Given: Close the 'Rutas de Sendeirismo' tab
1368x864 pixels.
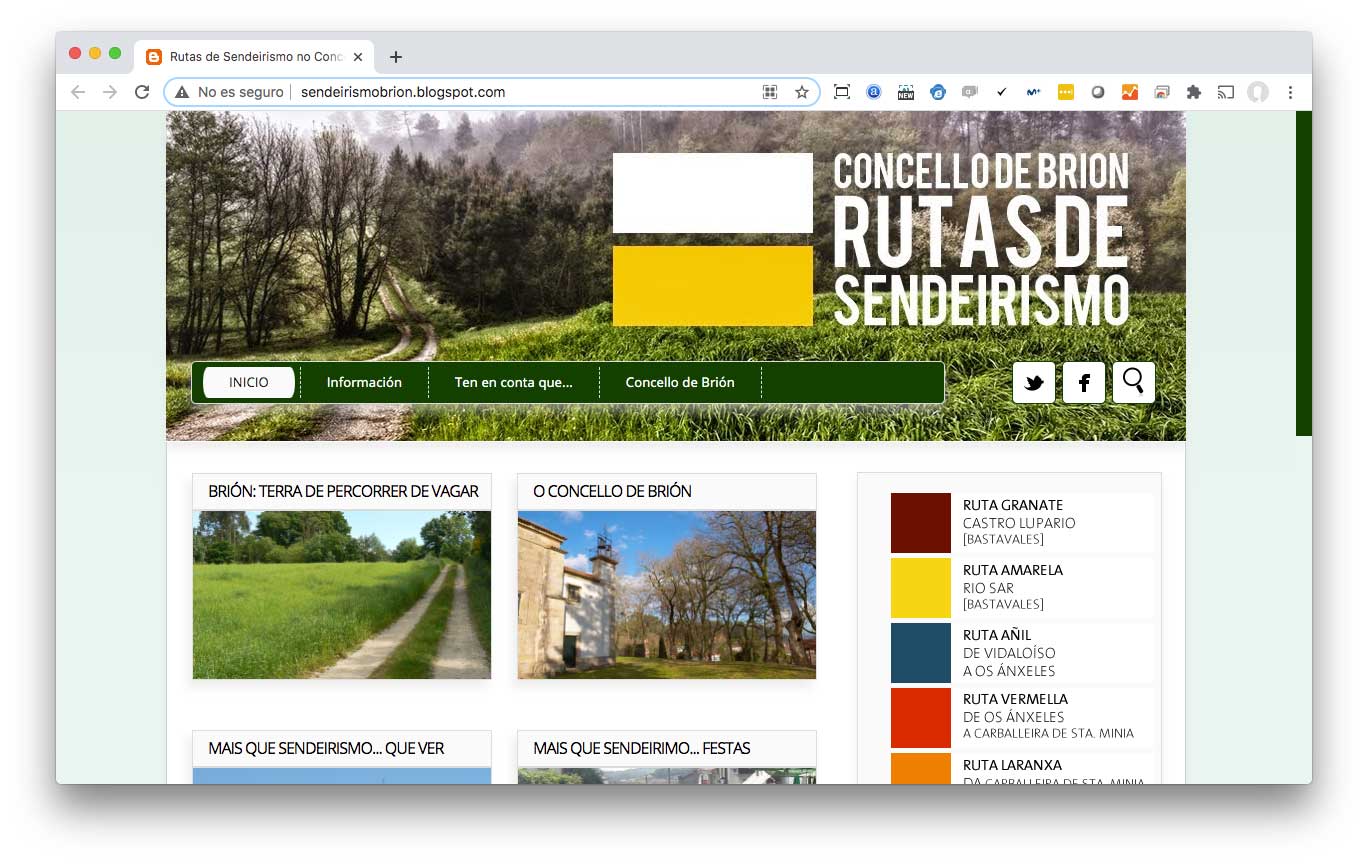Looking at the screenshot, I should point(358,57).
